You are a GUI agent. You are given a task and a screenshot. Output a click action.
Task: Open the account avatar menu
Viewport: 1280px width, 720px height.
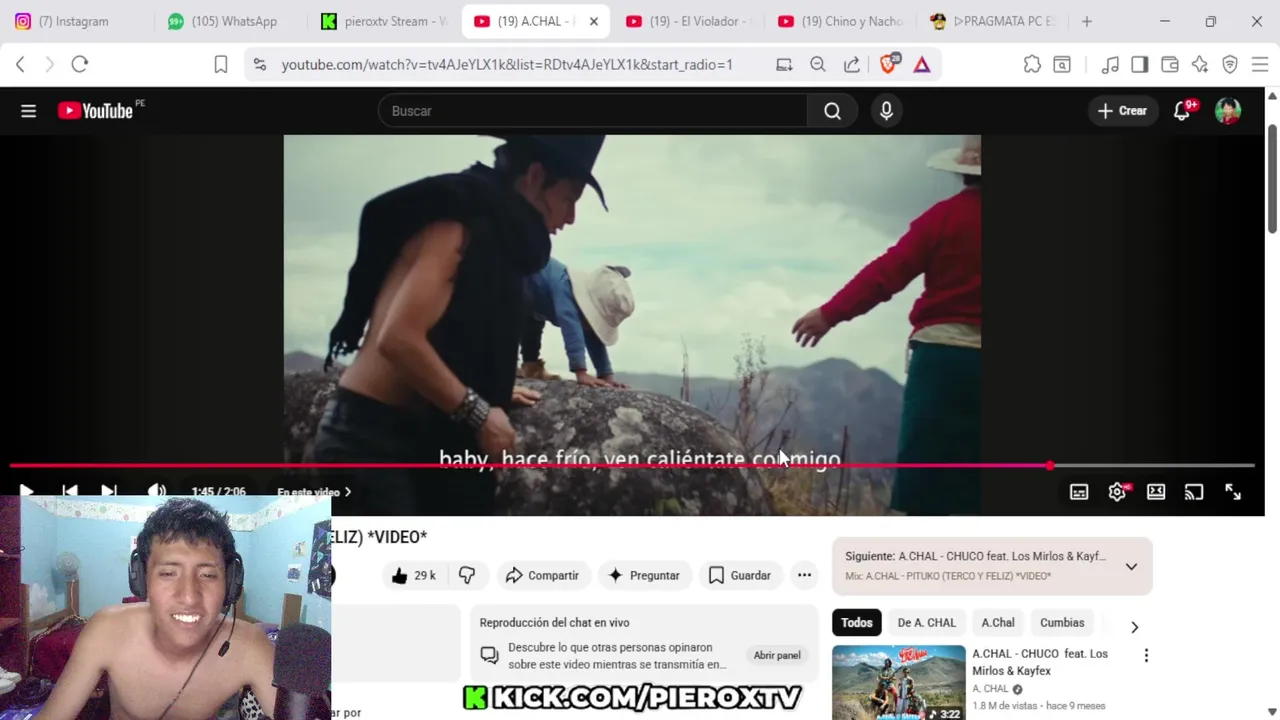tap(1228, 111)
